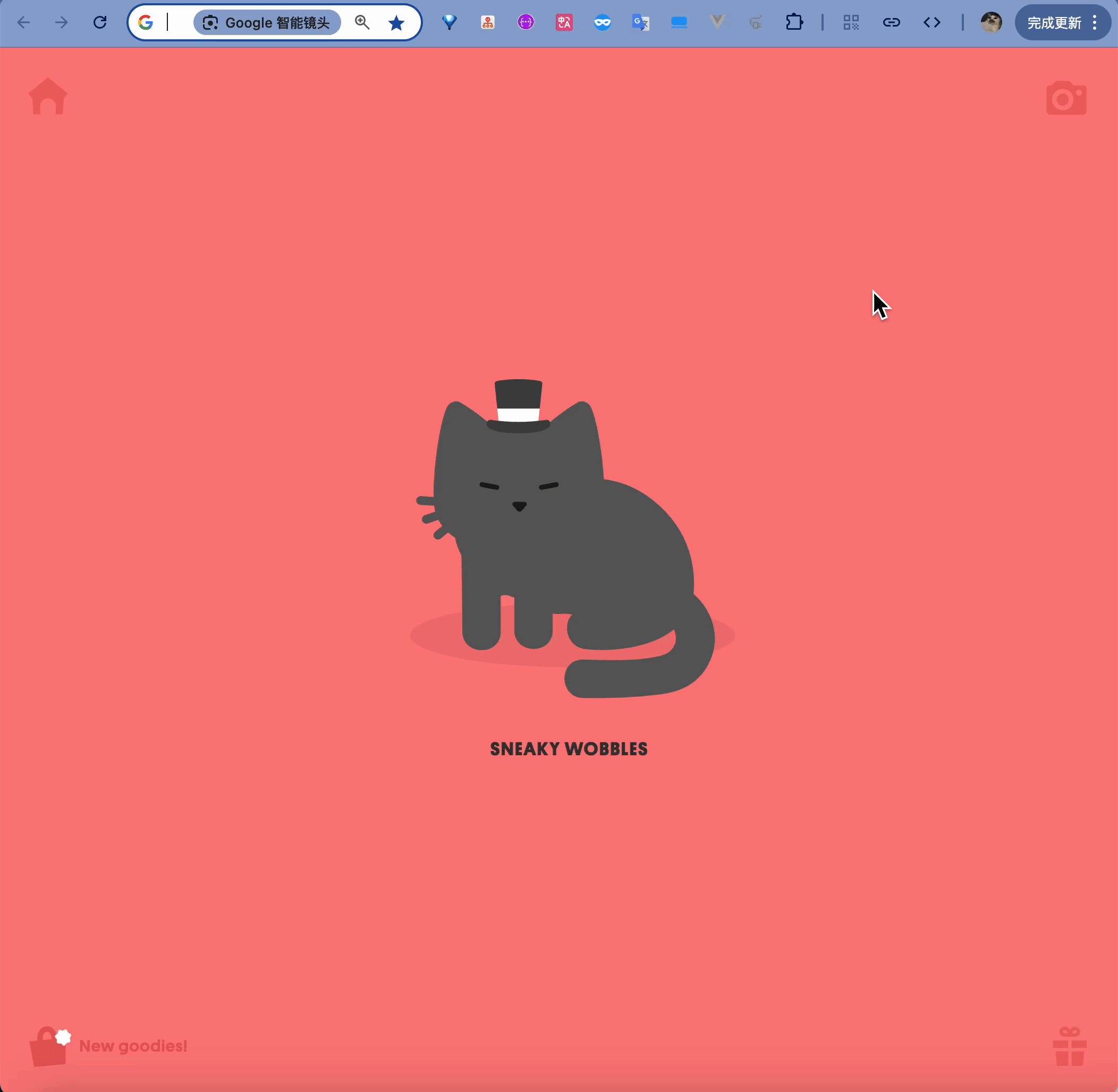Viewport: 1118px width, 1092px height.
Task: Click the 完成更新 button to finish updating
Action: [1055, 22]
